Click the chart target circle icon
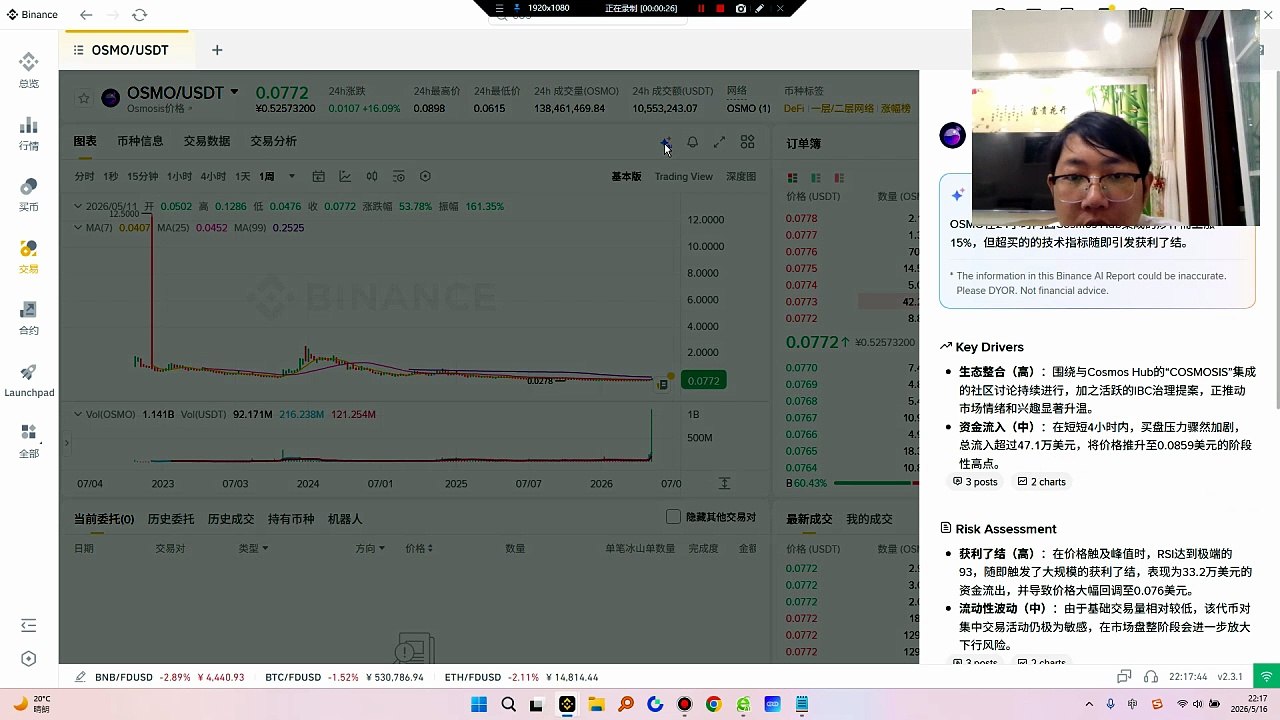Screen dimensions: 1280x720 point(425,177)
